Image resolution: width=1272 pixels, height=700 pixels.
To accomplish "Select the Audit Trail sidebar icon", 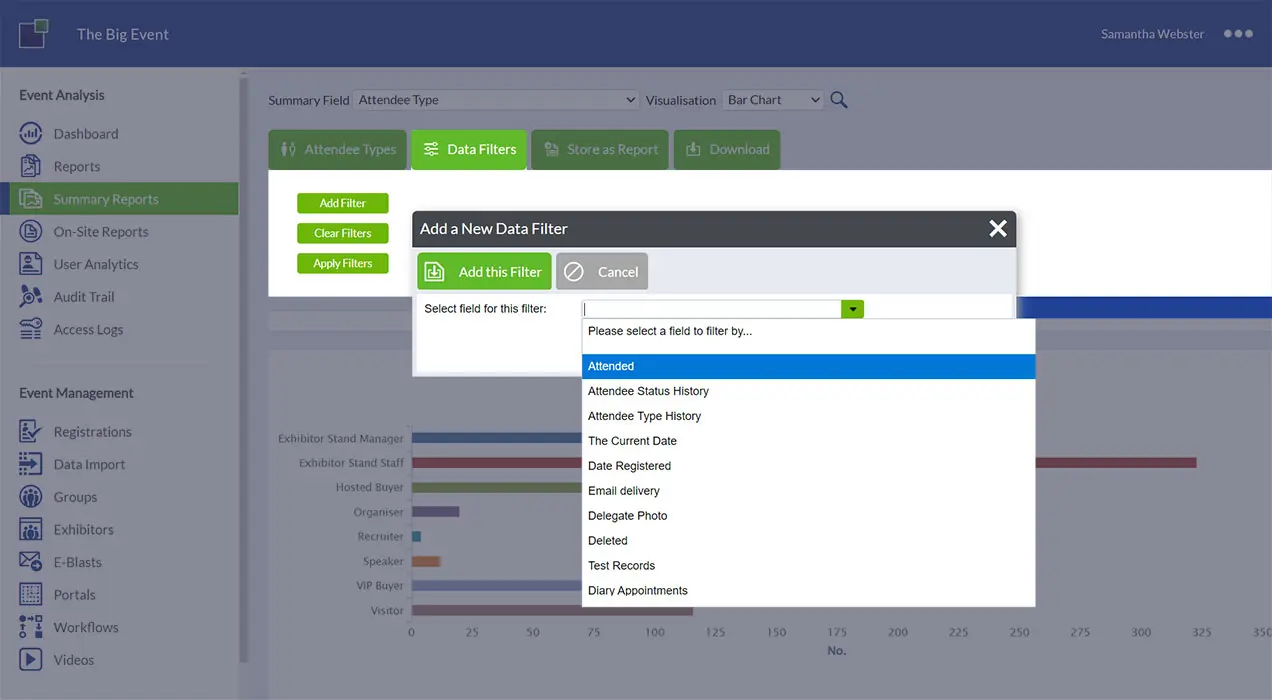I will 32,296.
